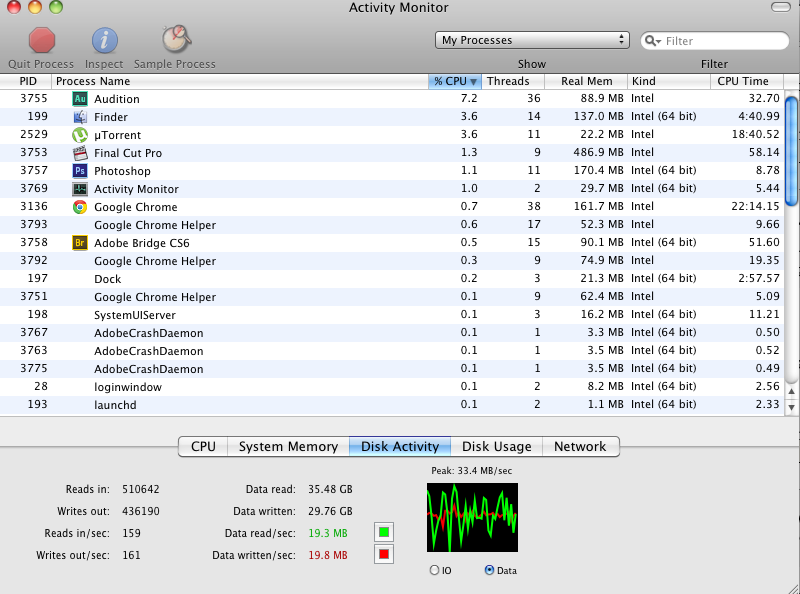This screenshot has height=594, width=800.
Task: Click Final Cut Pro's 486.9 MB memory value
Action: (598, 152)
